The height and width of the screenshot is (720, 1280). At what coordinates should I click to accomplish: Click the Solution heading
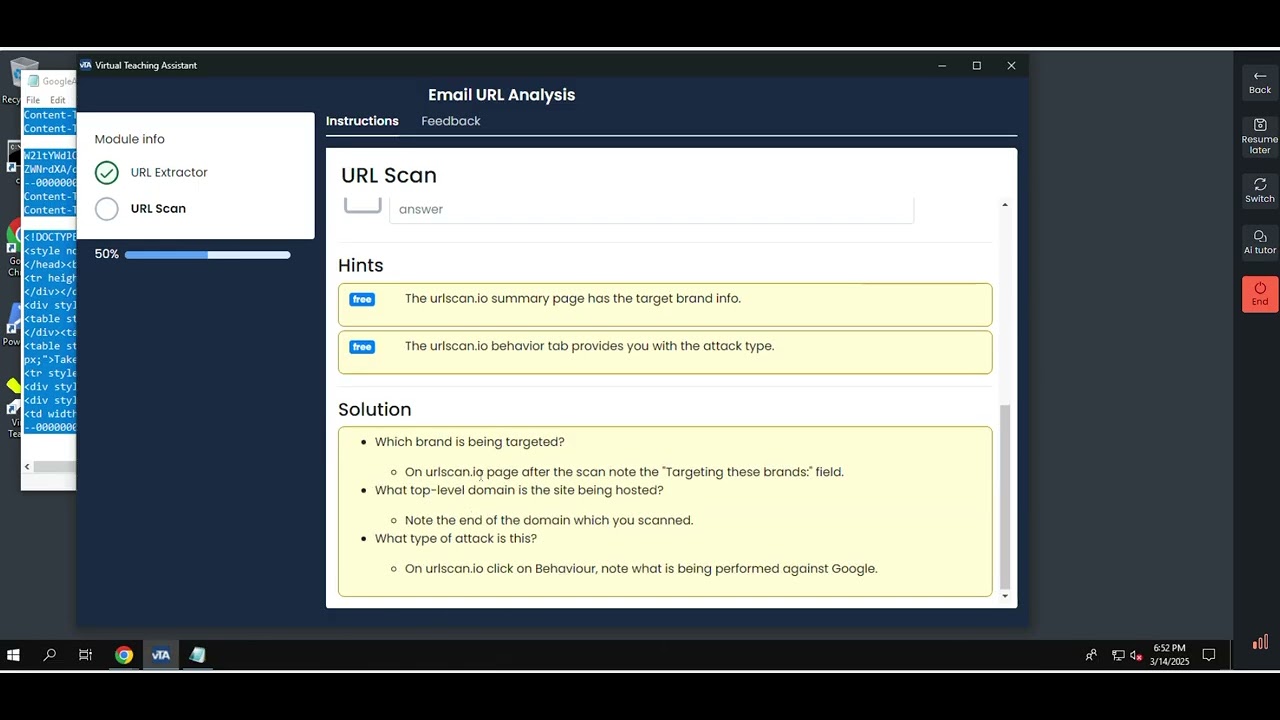(x=375, y=410)
